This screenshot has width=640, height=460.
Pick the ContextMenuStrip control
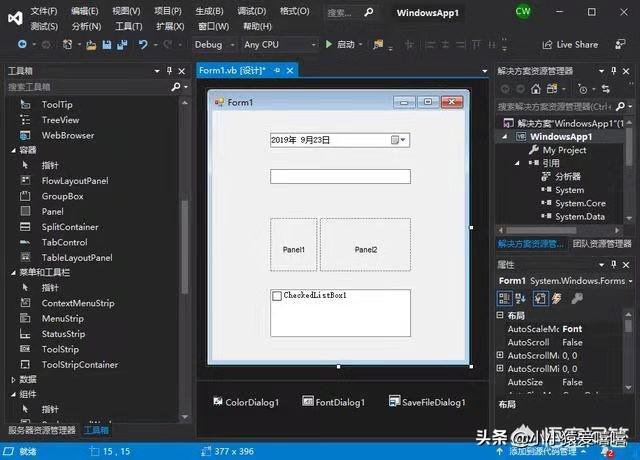[78, 303]
